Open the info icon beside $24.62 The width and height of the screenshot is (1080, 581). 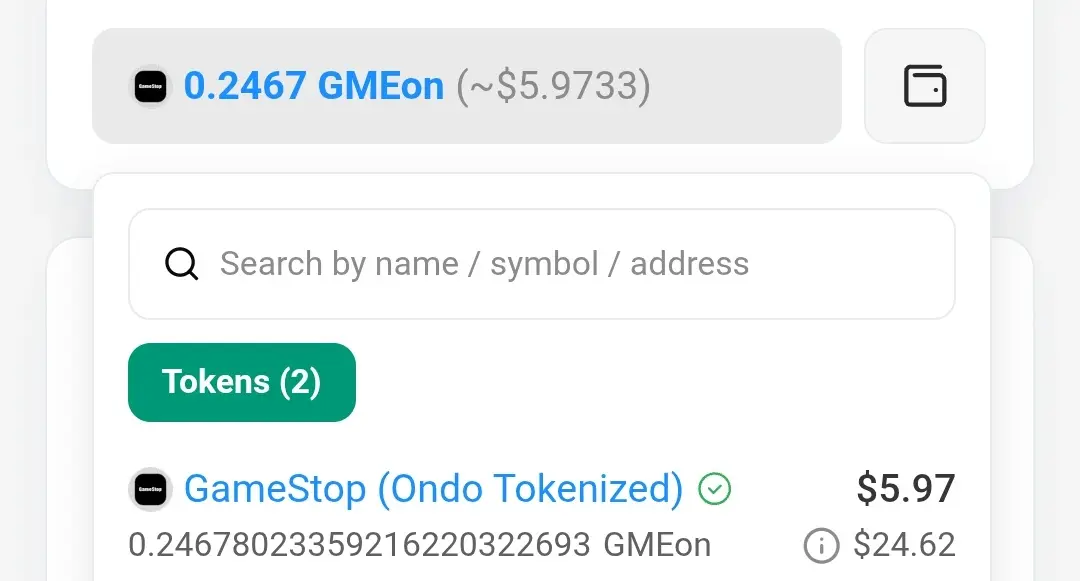click(x=821, y=546)
